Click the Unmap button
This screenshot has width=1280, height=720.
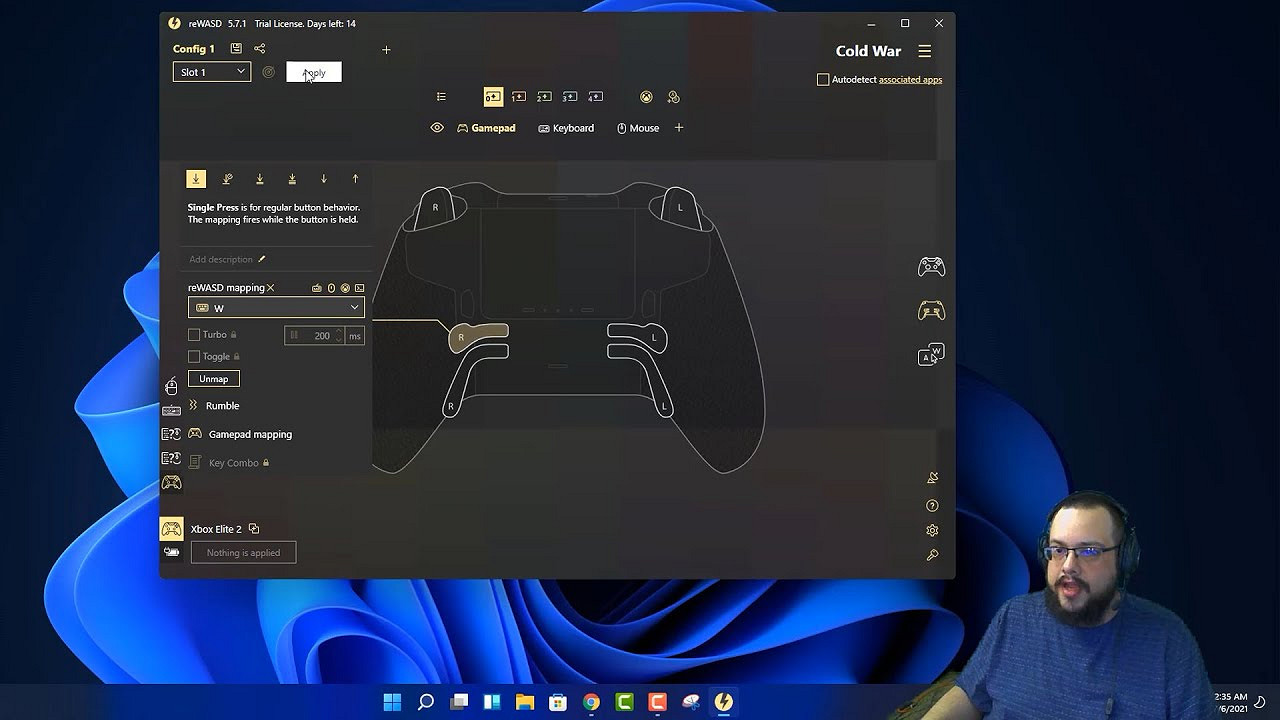point(213,379)
